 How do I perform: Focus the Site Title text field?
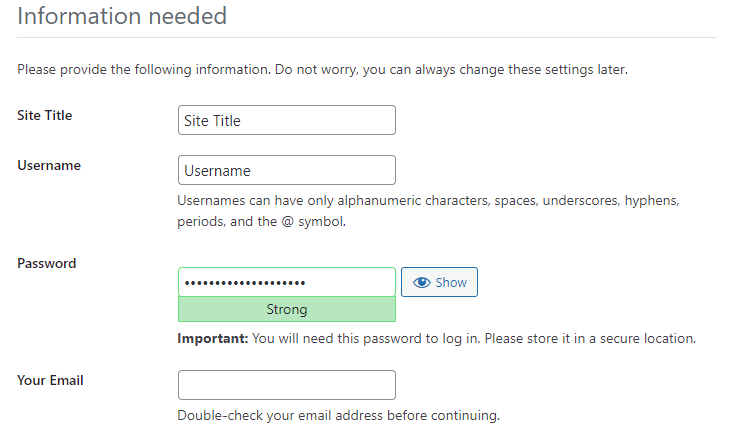pyautogui.click(x=286, y=120)
